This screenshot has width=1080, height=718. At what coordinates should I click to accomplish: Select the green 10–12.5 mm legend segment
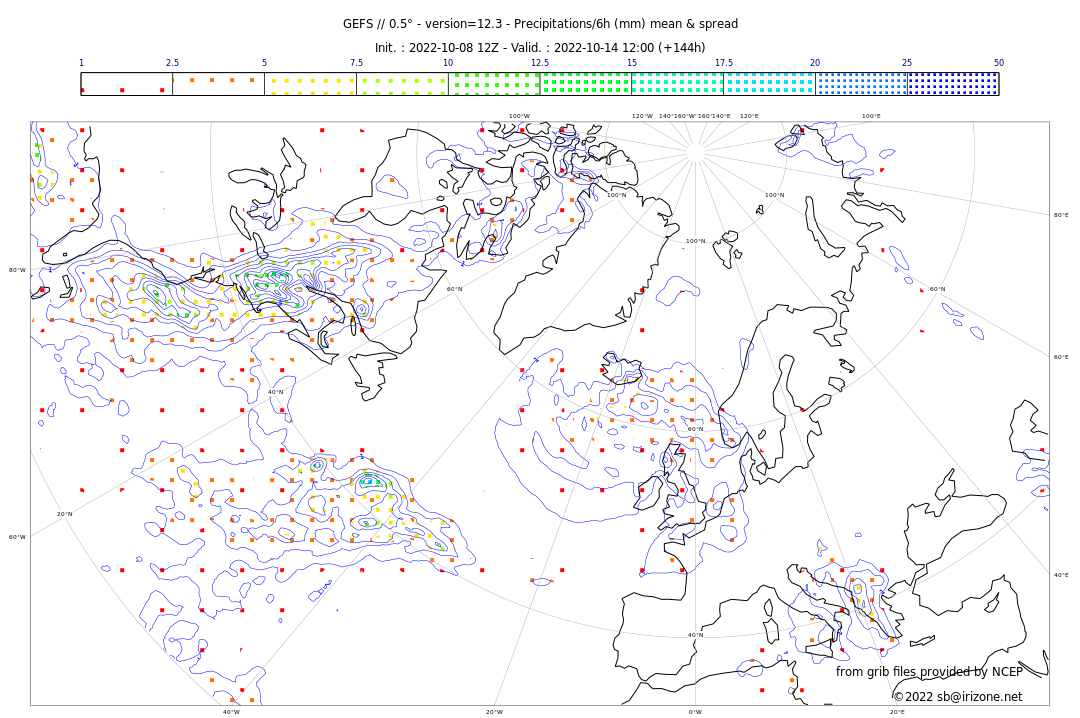point(494,84)
